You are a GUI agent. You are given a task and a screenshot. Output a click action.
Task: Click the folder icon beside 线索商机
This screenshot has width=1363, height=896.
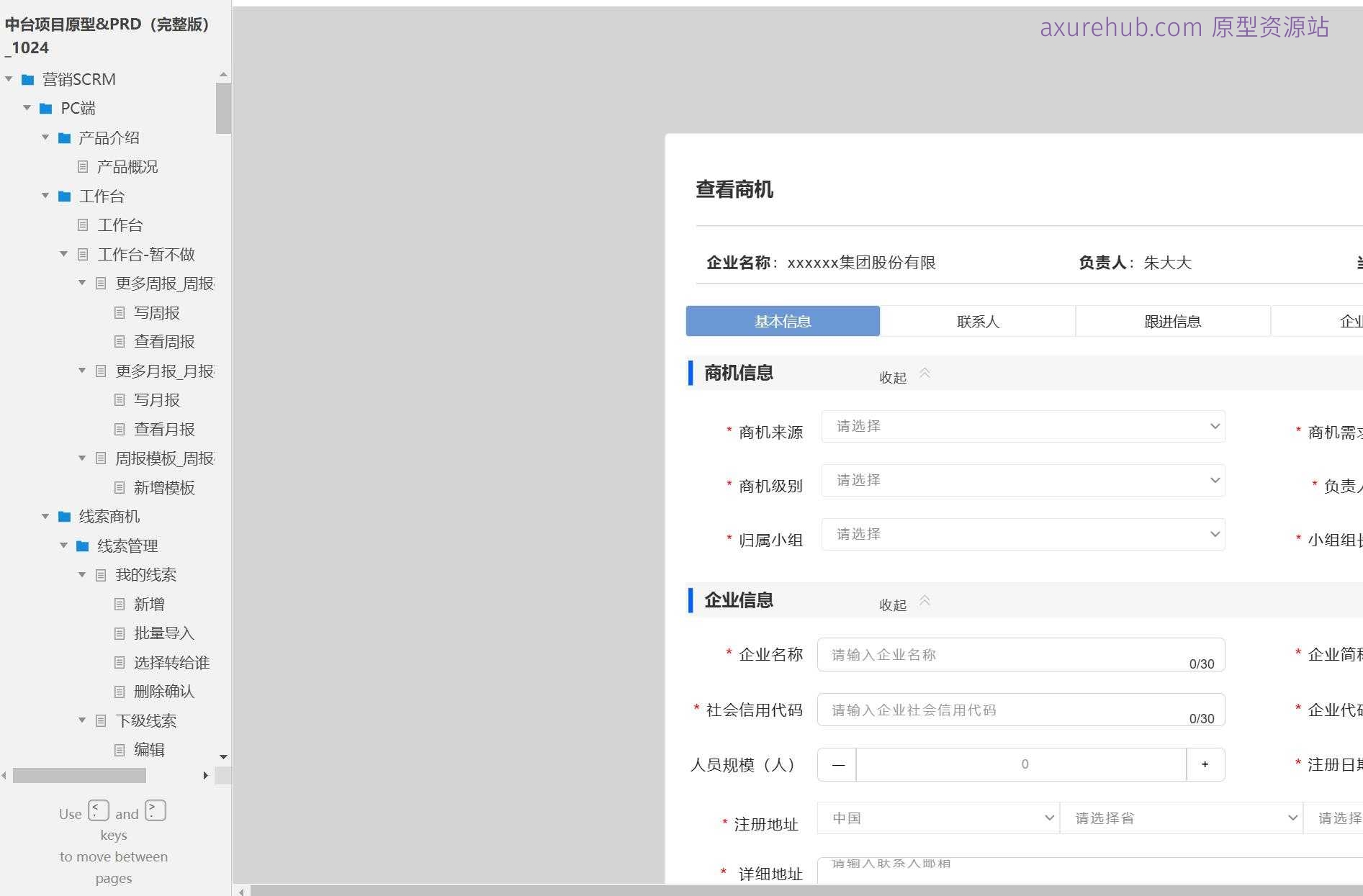coord(63,516)
